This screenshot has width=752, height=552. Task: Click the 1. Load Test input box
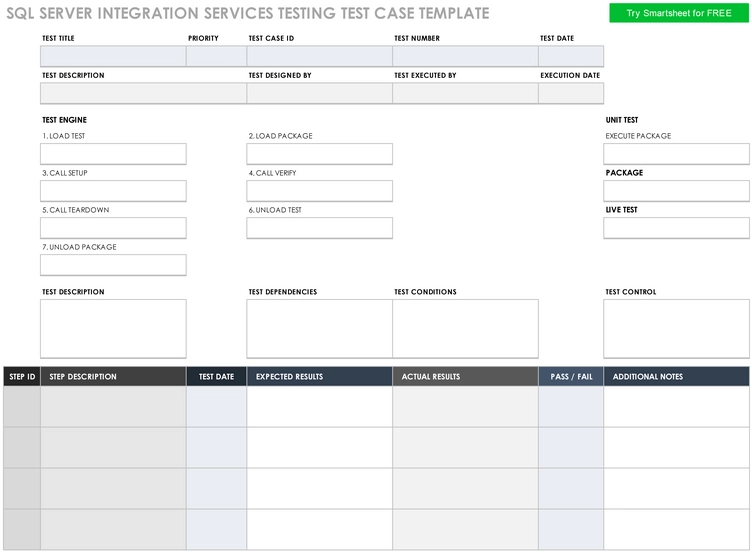pos(113,154)
